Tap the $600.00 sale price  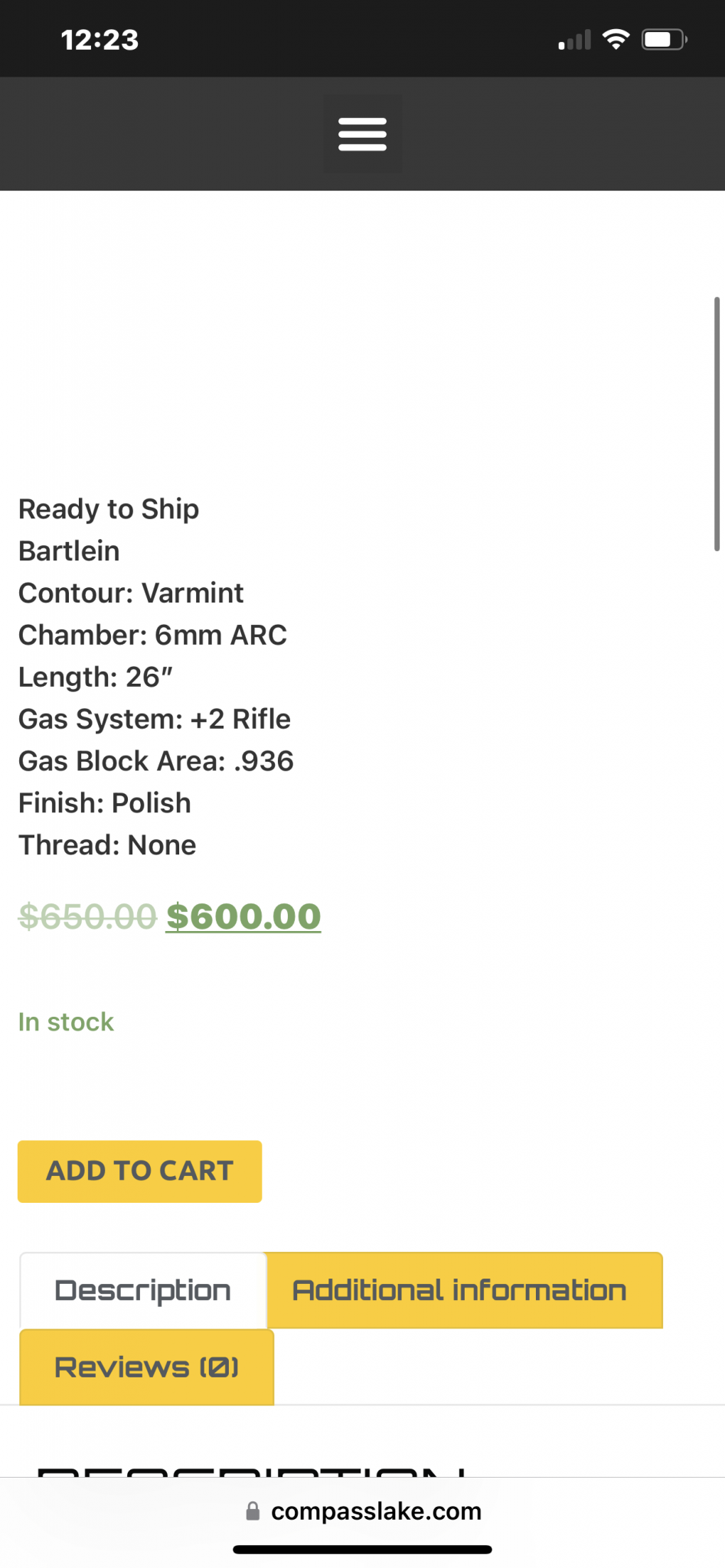[x=243, y=916]
